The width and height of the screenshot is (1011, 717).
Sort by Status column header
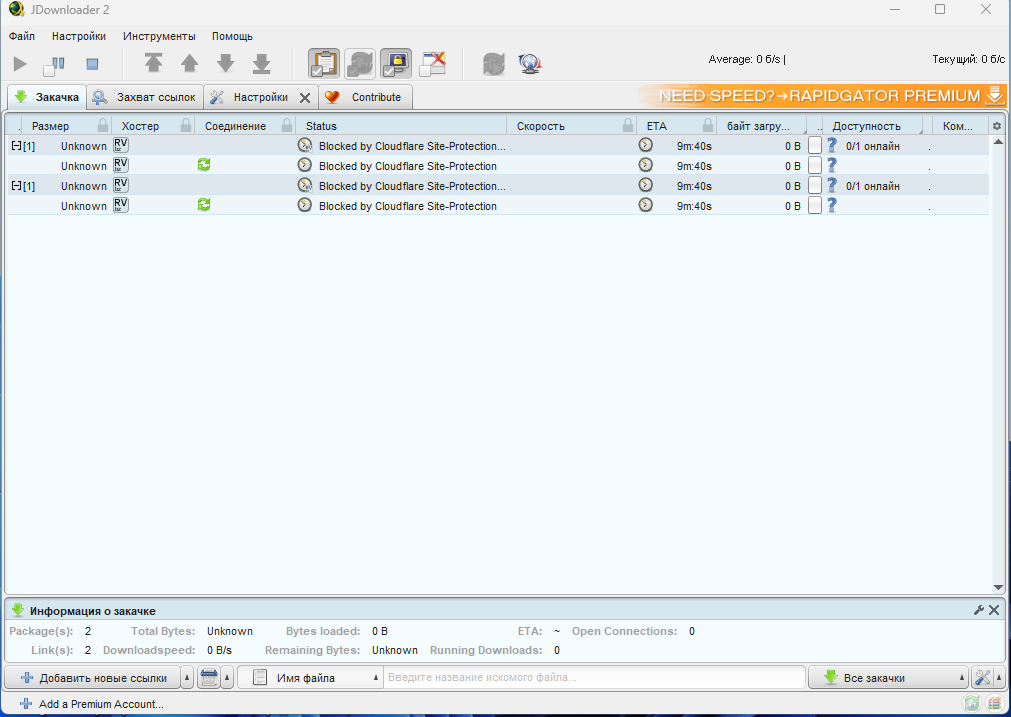(321, 126)
